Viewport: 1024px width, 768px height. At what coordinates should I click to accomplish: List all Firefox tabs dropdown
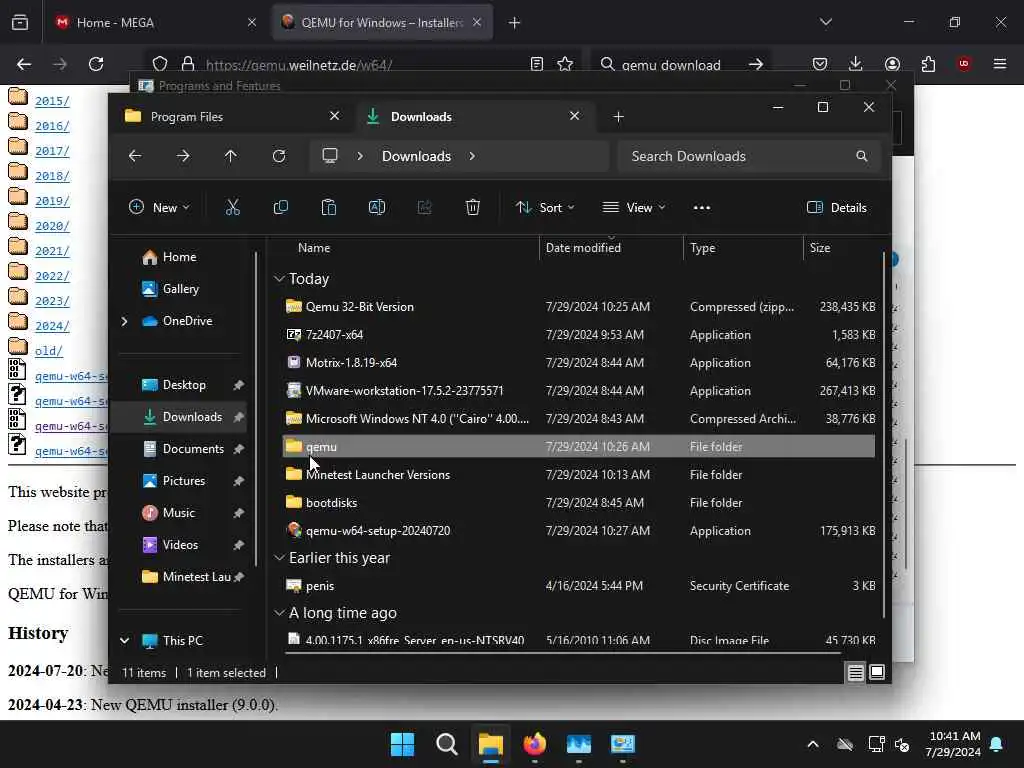[x=825, y=22]
